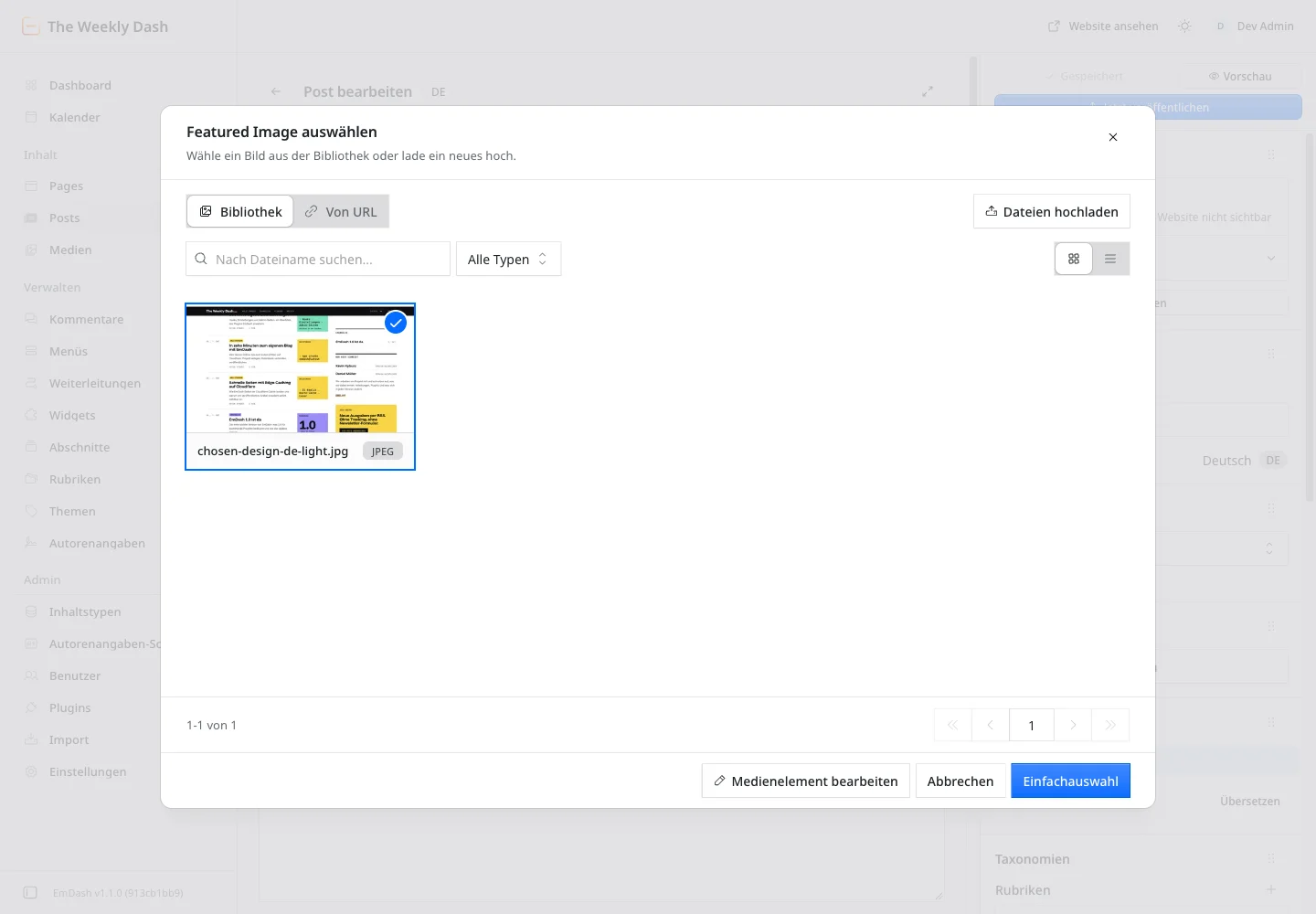Open Posts in the sidebar

tap(64, 218)
